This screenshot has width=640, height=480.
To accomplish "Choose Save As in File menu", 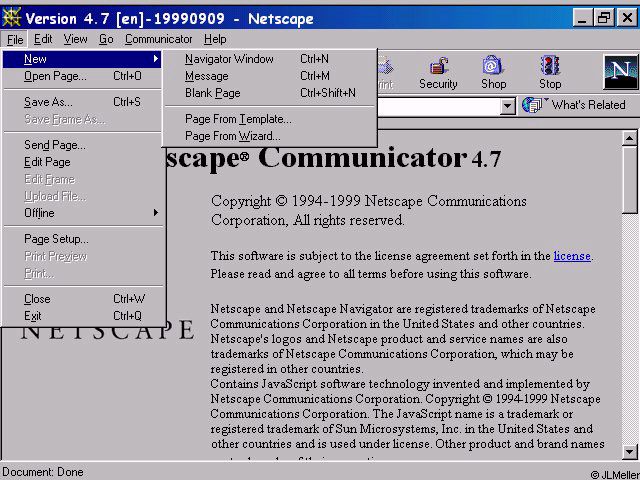I will [x=82, y=102].
